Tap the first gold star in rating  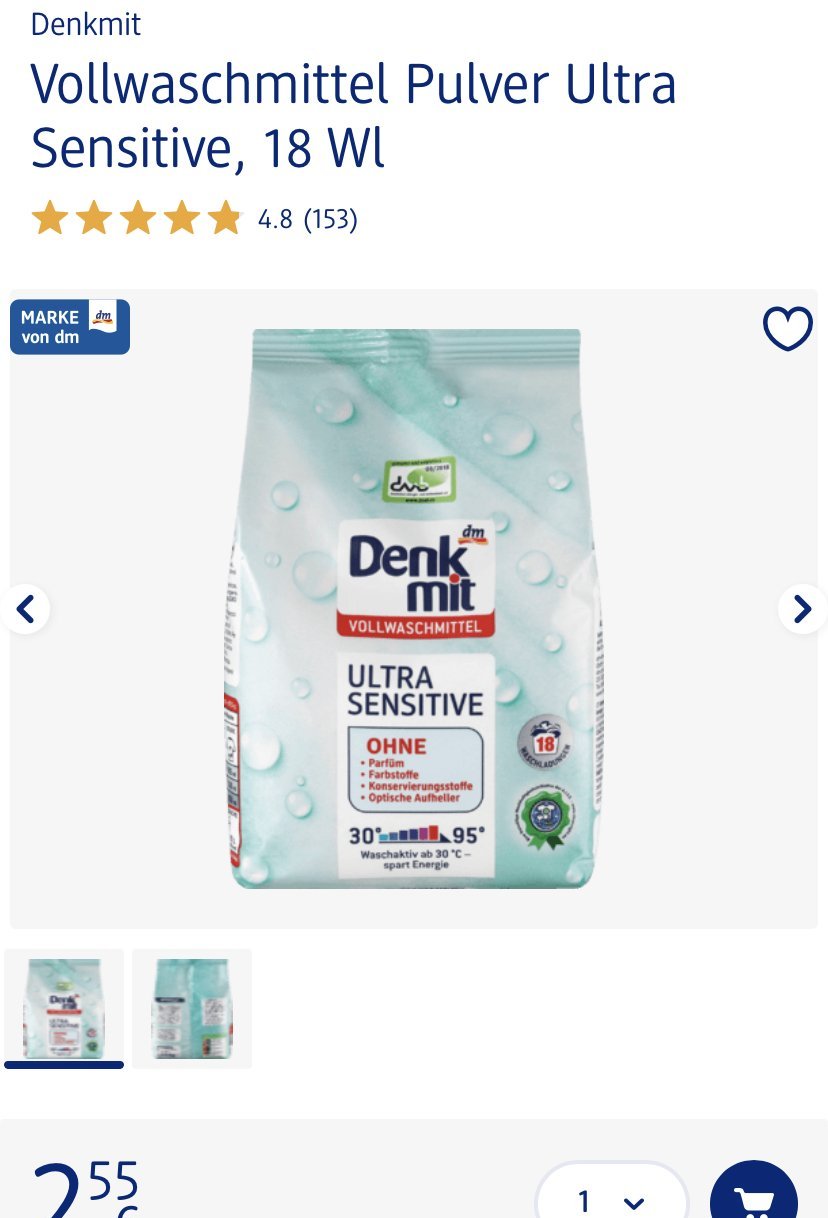(49, 218)
